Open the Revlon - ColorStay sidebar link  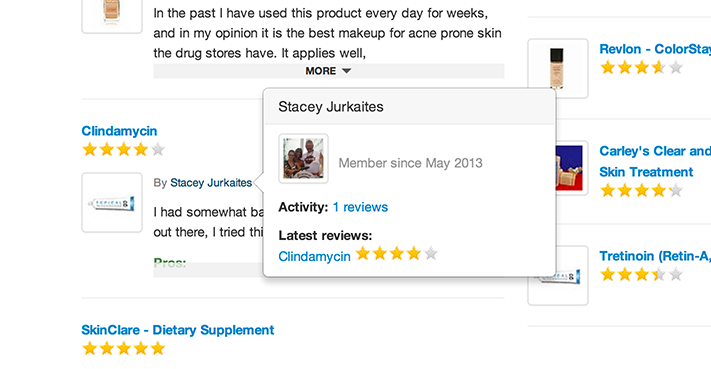pos(655,49)
